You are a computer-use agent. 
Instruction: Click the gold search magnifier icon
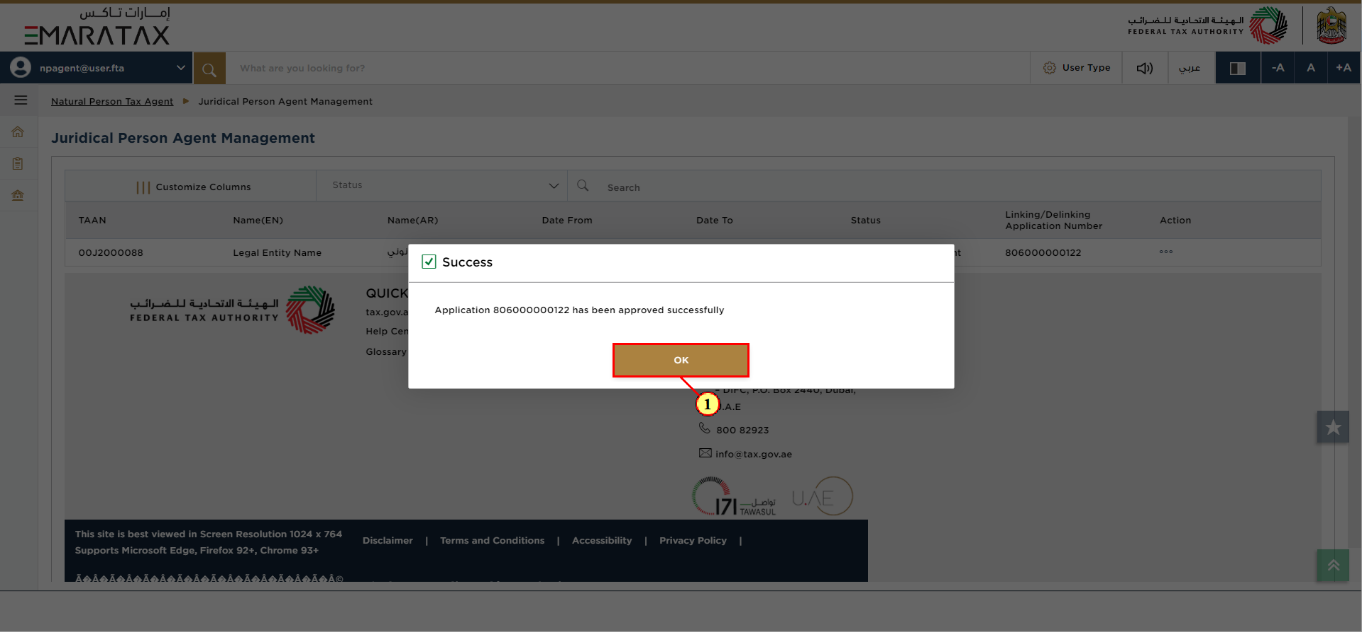209,68
